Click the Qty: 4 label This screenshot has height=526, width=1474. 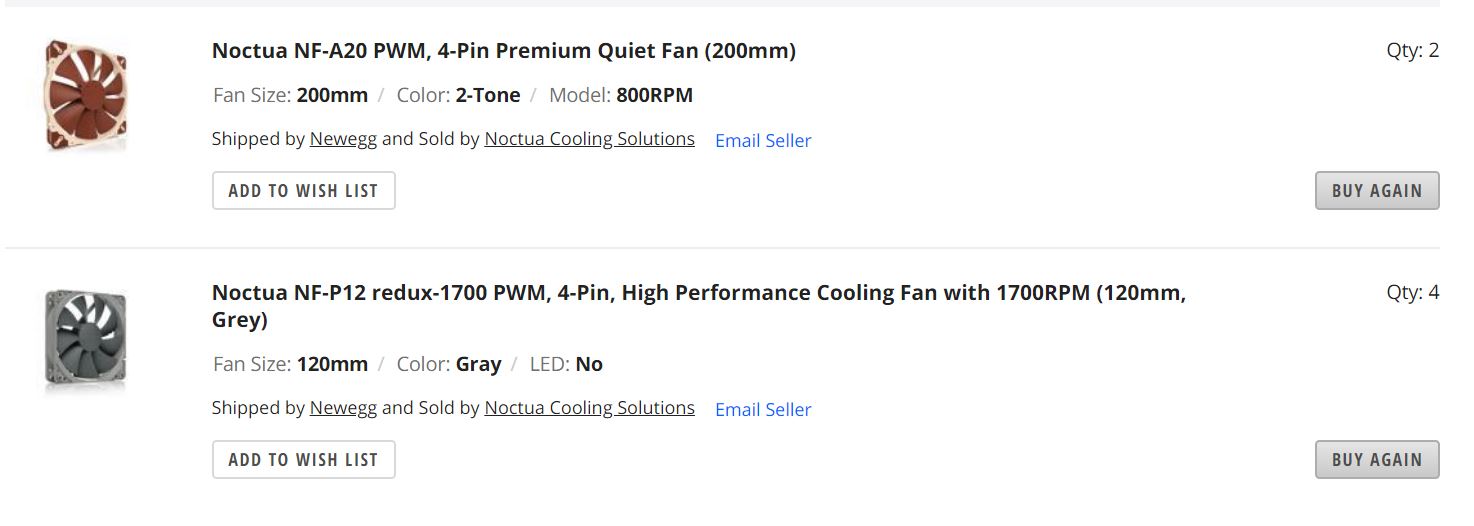coord(1412,293)
